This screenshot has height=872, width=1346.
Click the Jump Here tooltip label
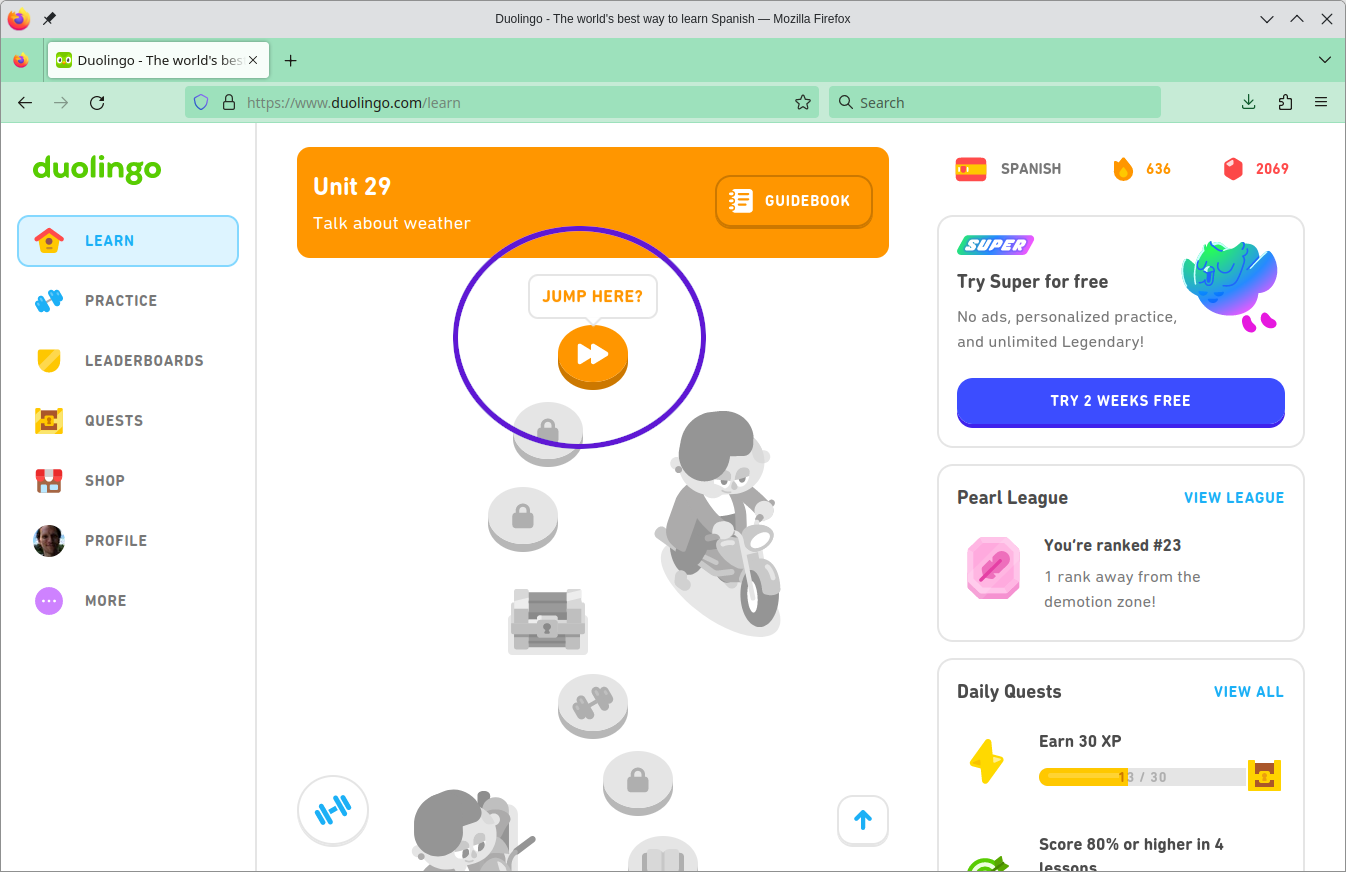pyautogui.click(x=593, y=297)
